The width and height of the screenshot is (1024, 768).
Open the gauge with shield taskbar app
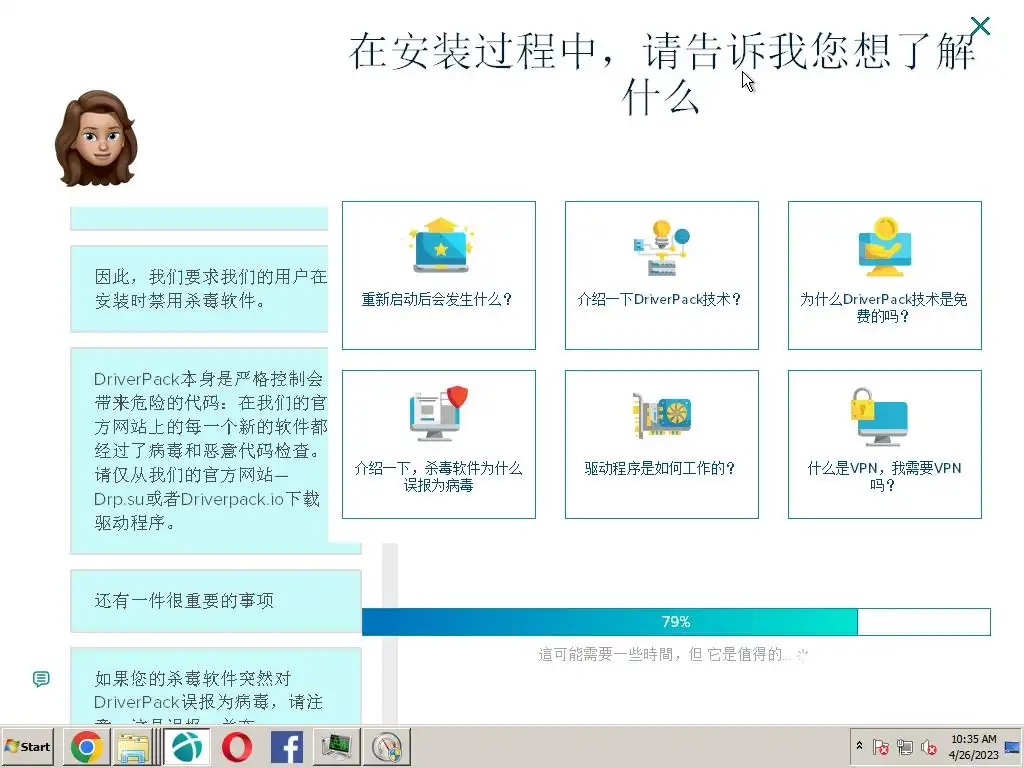[x=387, y=747]
